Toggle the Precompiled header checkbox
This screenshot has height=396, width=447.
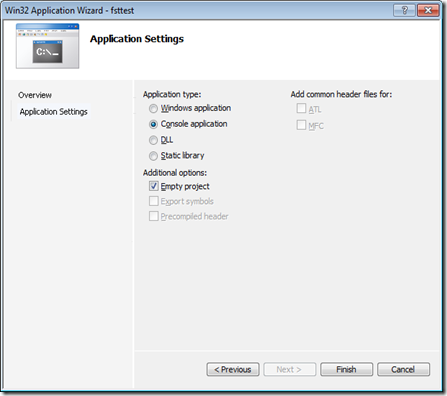coord(154,216)
